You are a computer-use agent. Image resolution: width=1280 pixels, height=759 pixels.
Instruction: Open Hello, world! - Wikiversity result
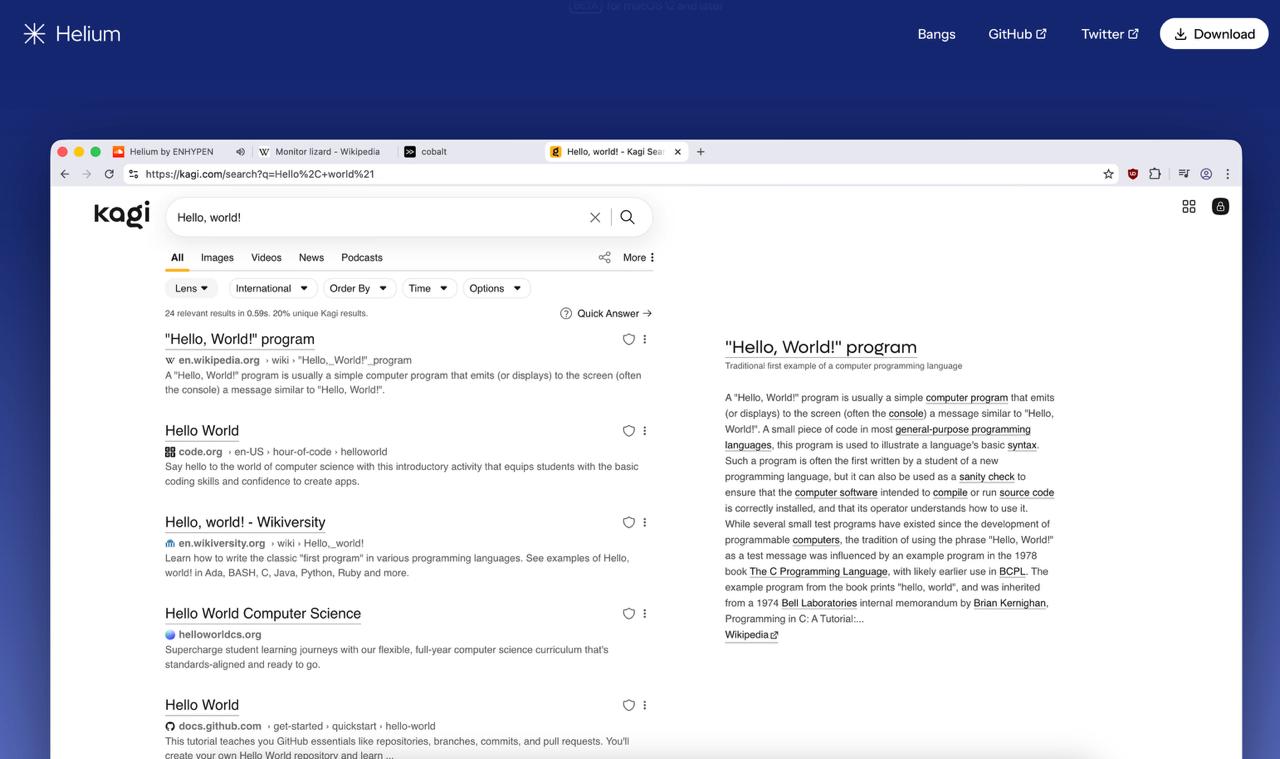pyautogui.click(x=245, y=522)
